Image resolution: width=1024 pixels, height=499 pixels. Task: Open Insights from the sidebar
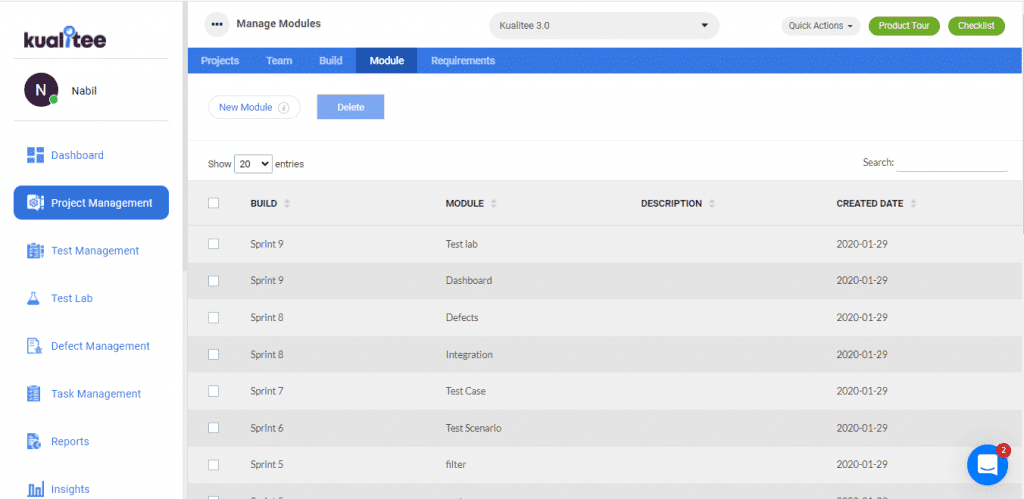[x=71, y=489]
